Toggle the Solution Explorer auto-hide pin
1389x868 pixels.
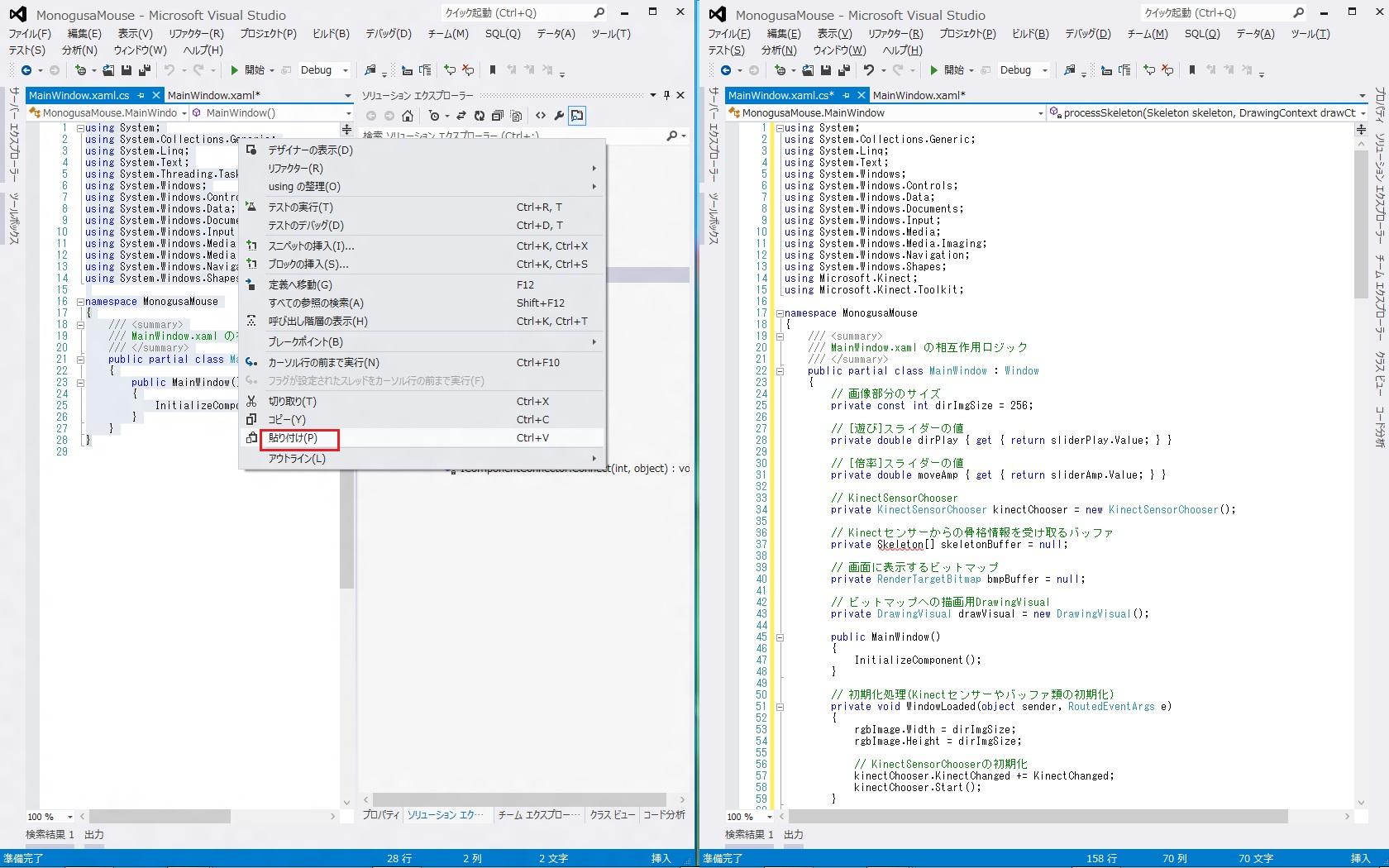coord(666,95)
